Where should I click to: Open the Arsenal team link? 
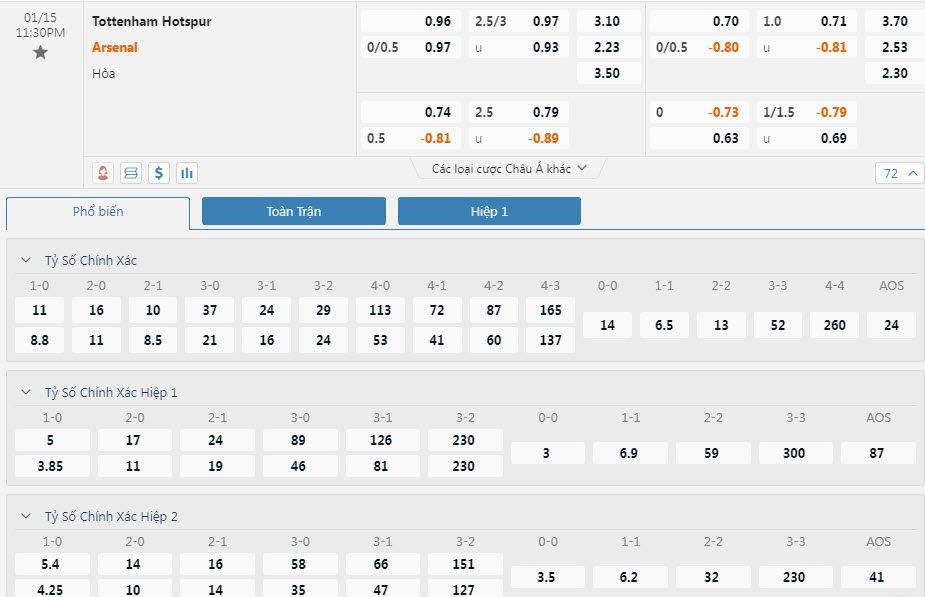[x=115, y=47]
